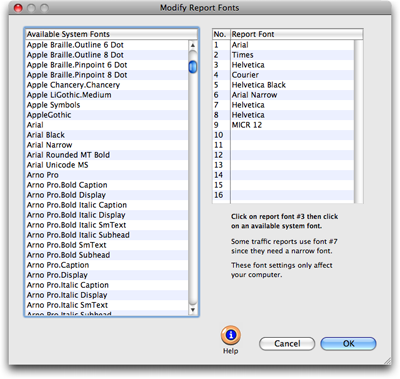Select report font 9 MICR 12

coord(283,125)
